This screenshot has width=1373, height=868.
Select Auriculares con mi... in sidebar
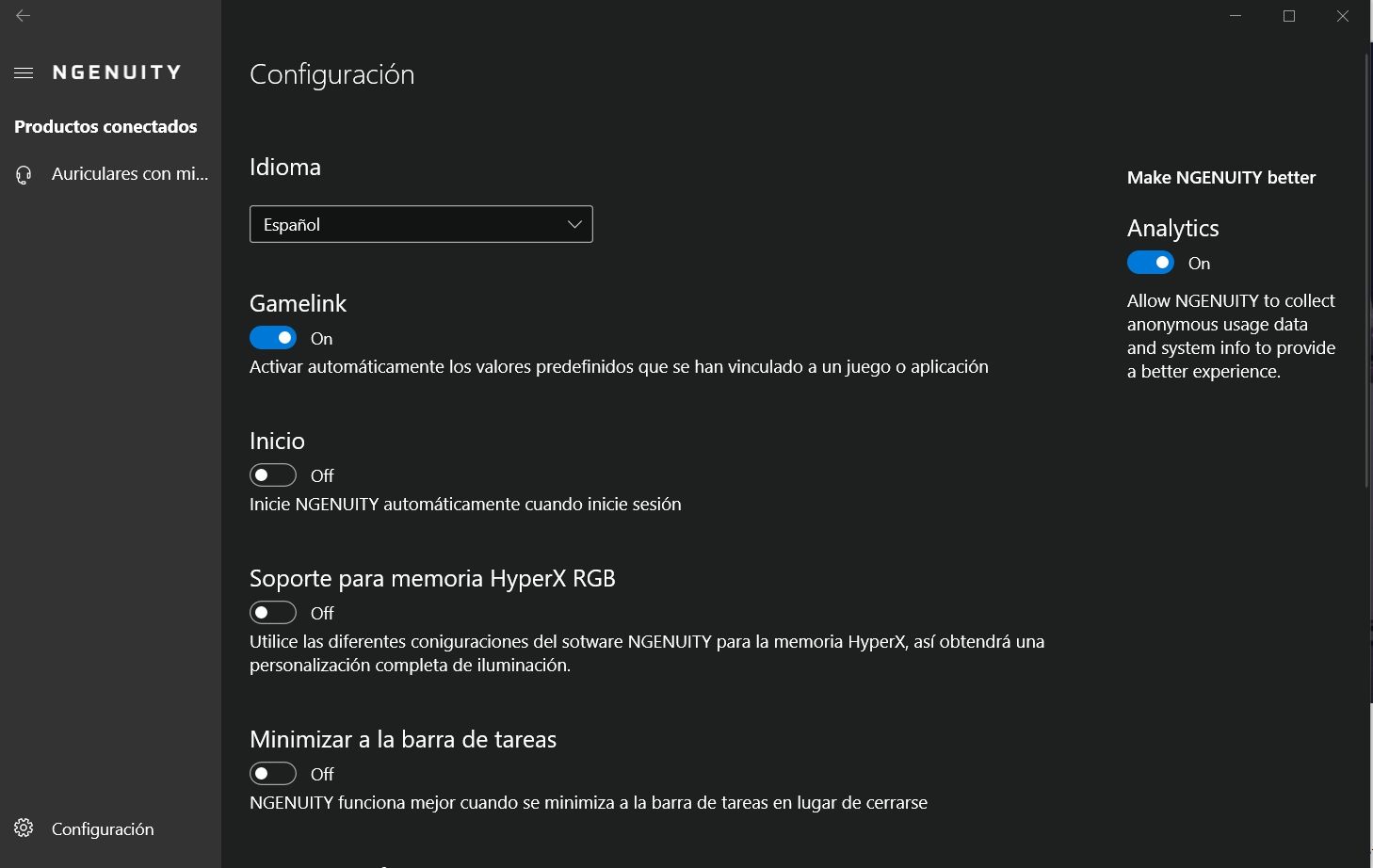click(x=110, y=174)
